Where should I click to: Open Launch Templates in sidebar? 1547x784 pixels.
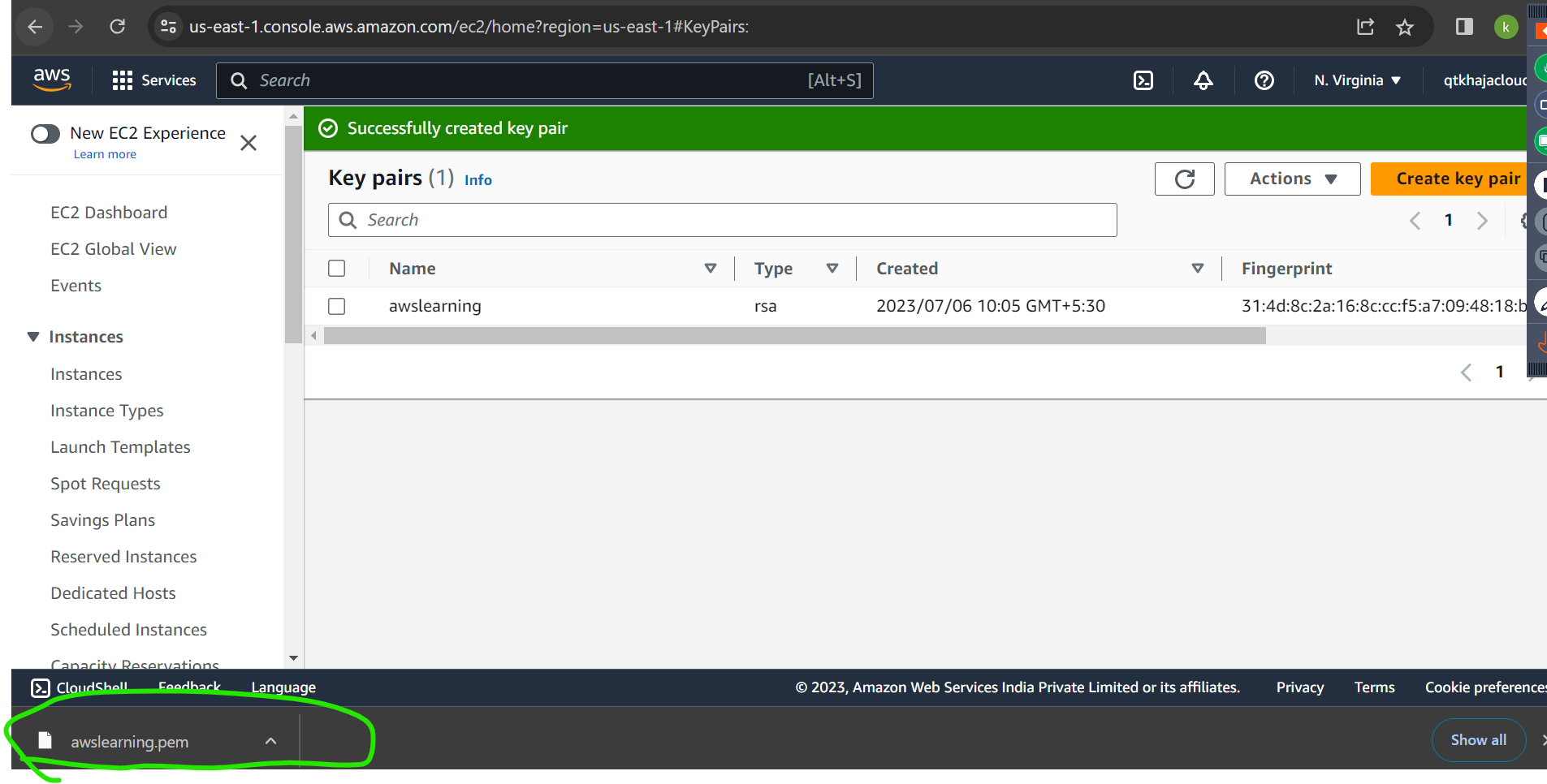tap(120, 447)
